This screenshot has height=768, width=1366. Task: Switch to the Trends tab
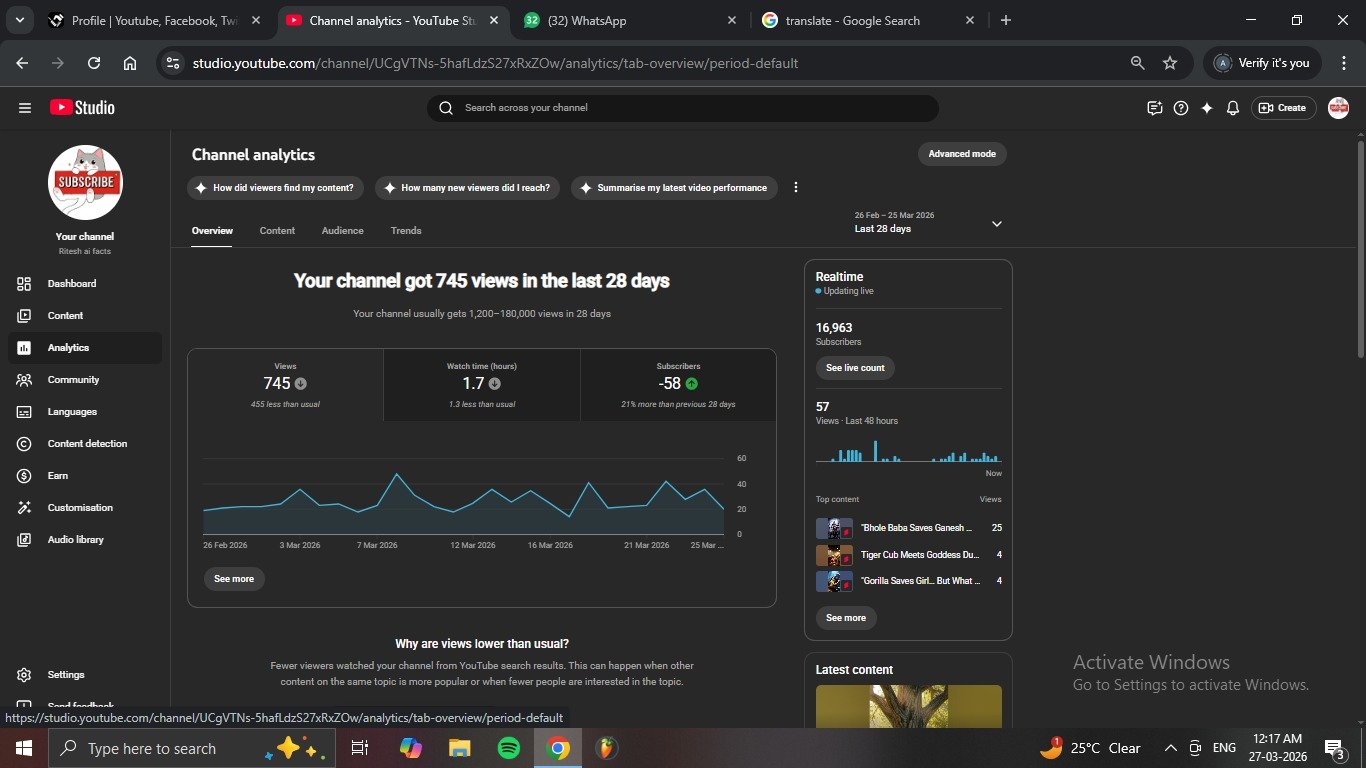[406, 231]
